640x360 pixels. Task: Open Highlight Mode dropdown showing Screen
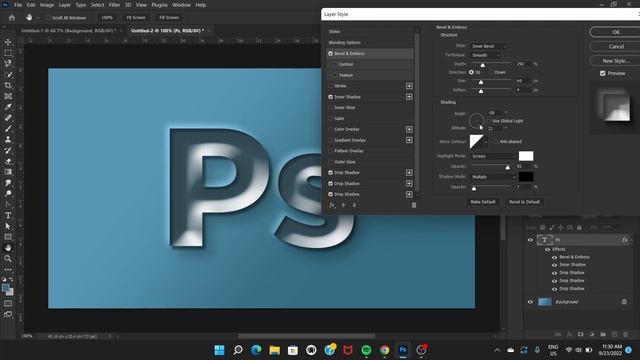(493, 156)
